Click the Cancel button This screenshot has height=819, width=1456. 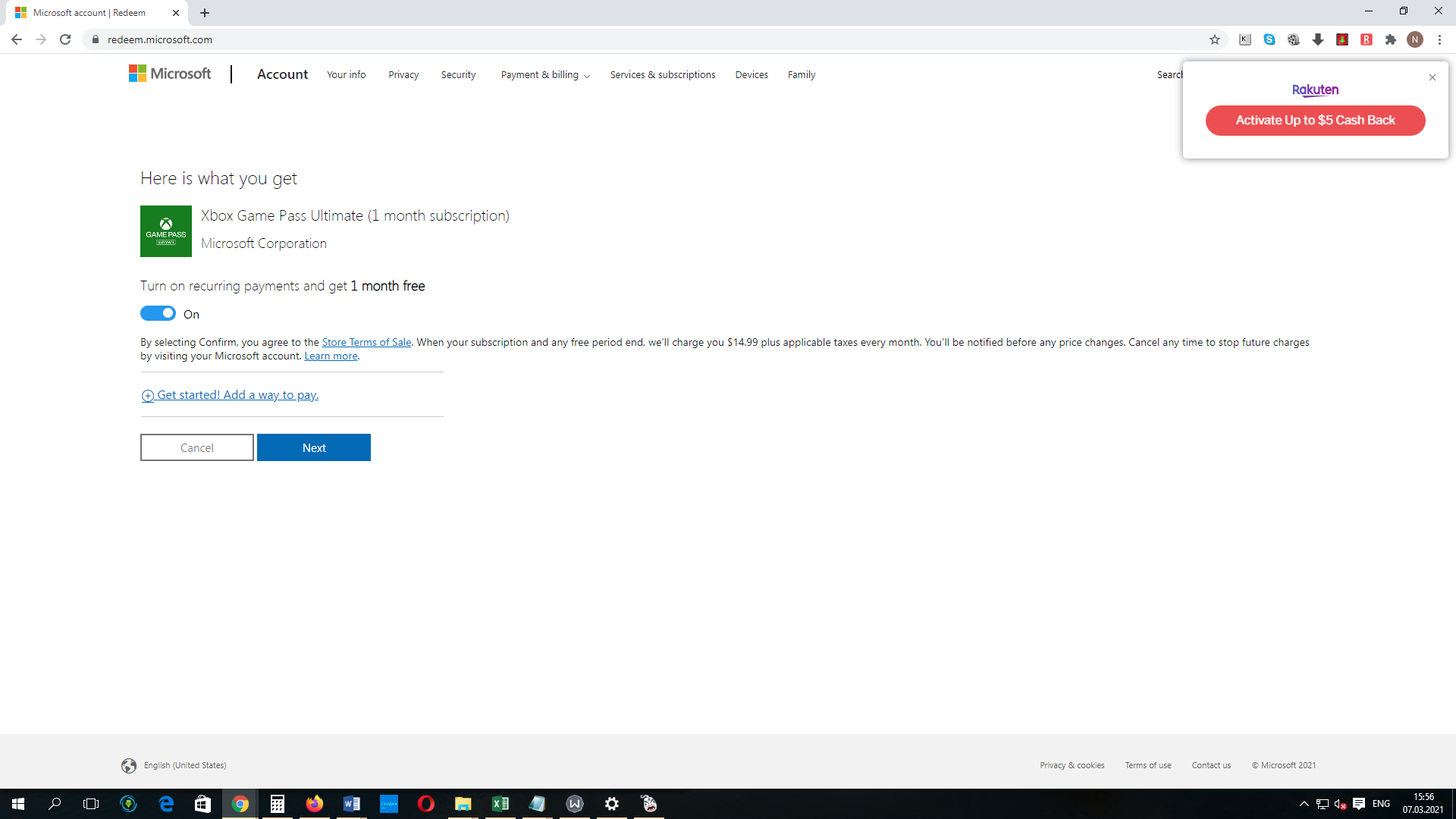pyautogui.click(x=197, y=447)
